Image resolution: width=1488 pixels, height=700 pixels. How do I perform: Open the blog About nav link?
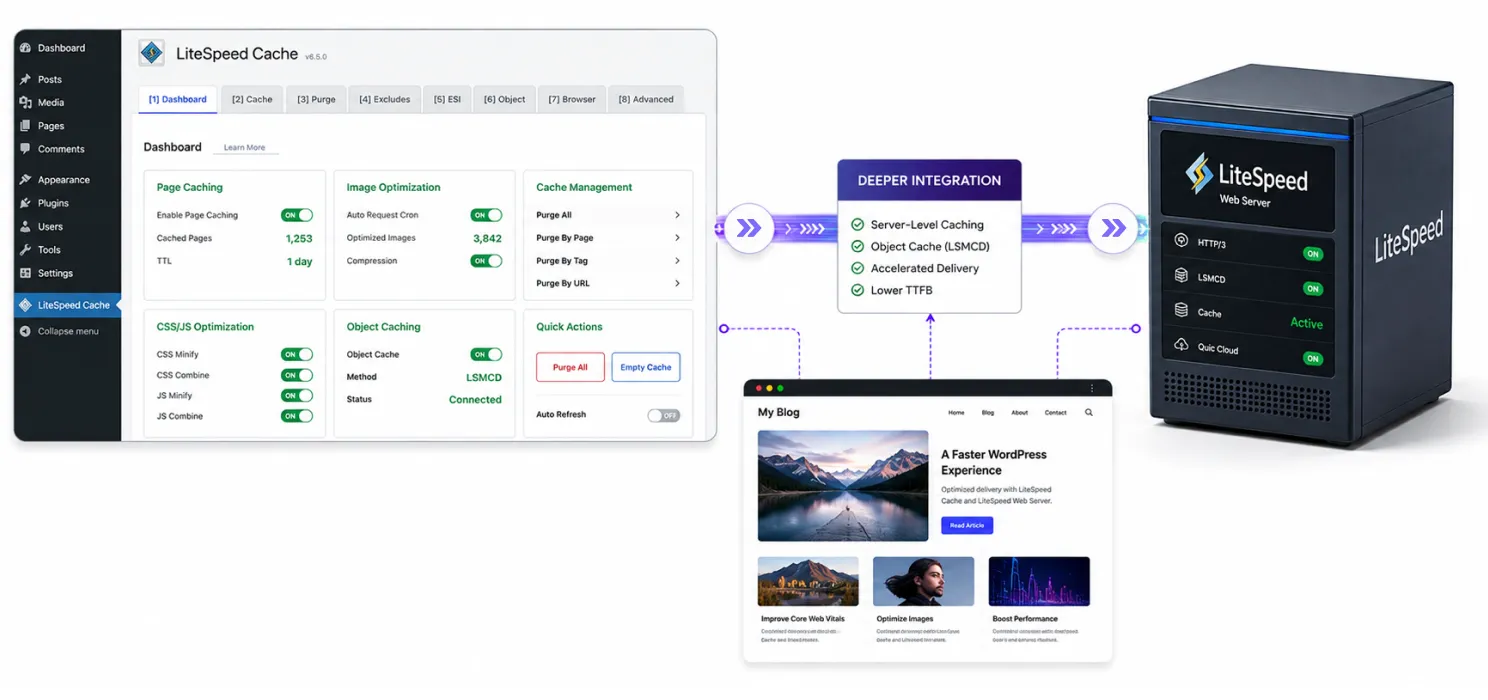click(1019, 412)
